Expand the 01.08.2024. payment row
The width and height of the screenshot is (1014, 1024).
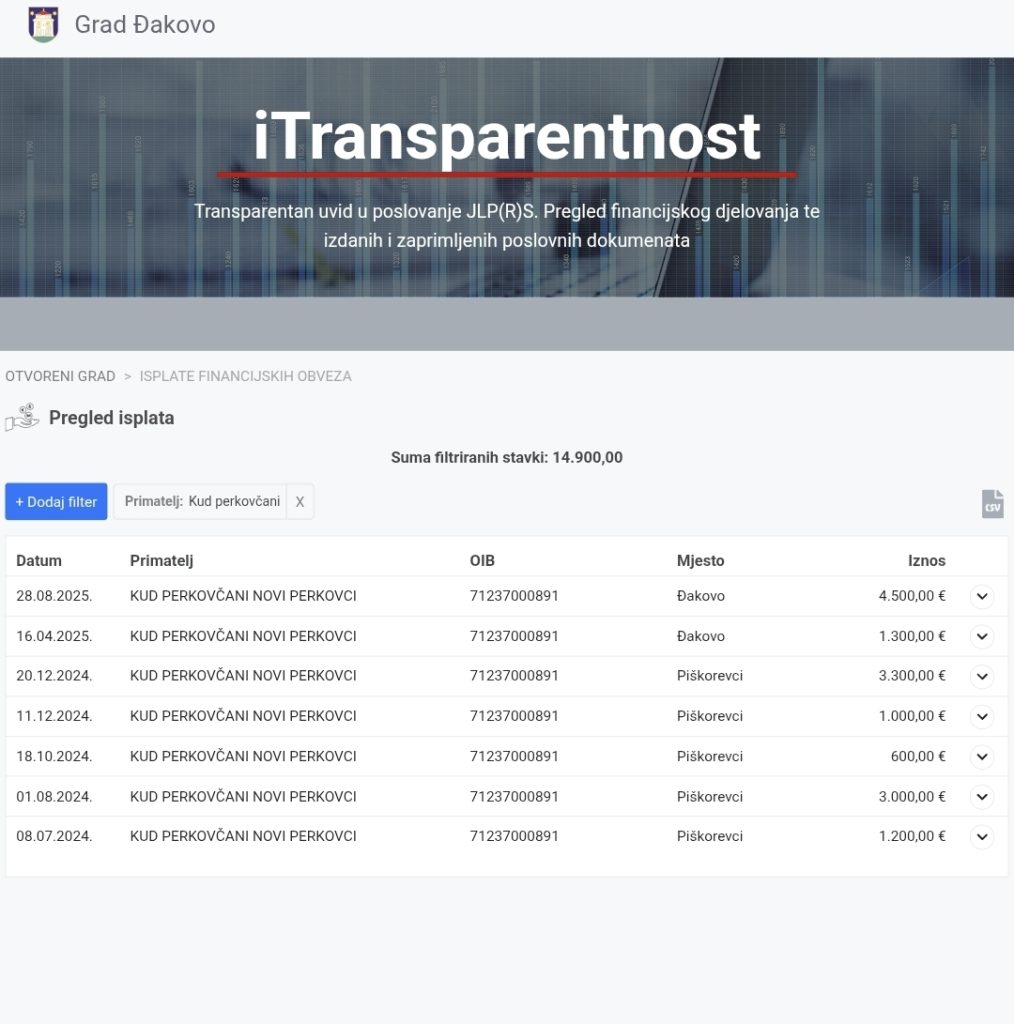coord(982,797)
